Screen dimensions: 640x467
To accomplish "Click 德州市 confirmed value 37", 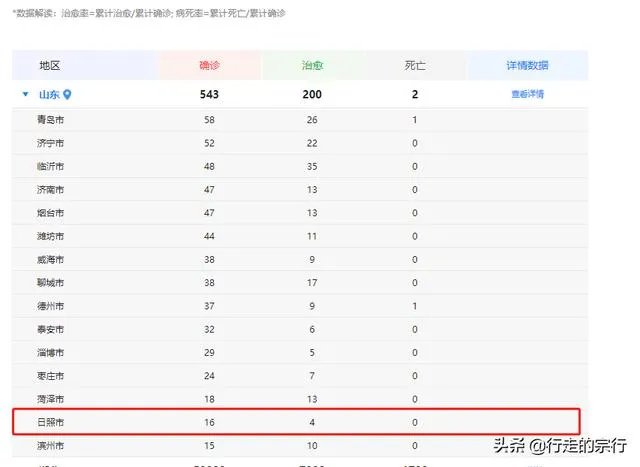I will [209, 306].
